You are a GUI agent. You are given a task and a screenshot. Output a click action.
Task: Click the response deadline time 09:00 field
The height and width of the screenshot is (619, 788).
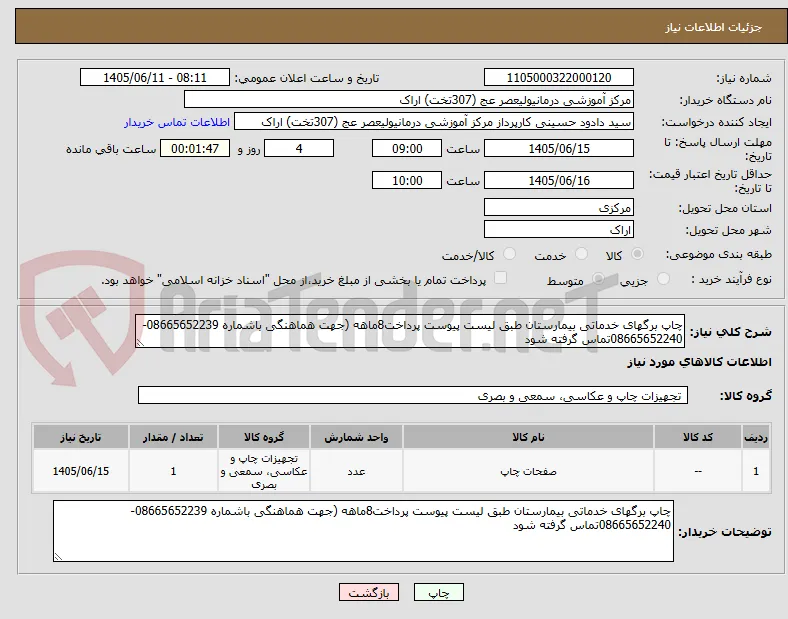click(407, 148)
